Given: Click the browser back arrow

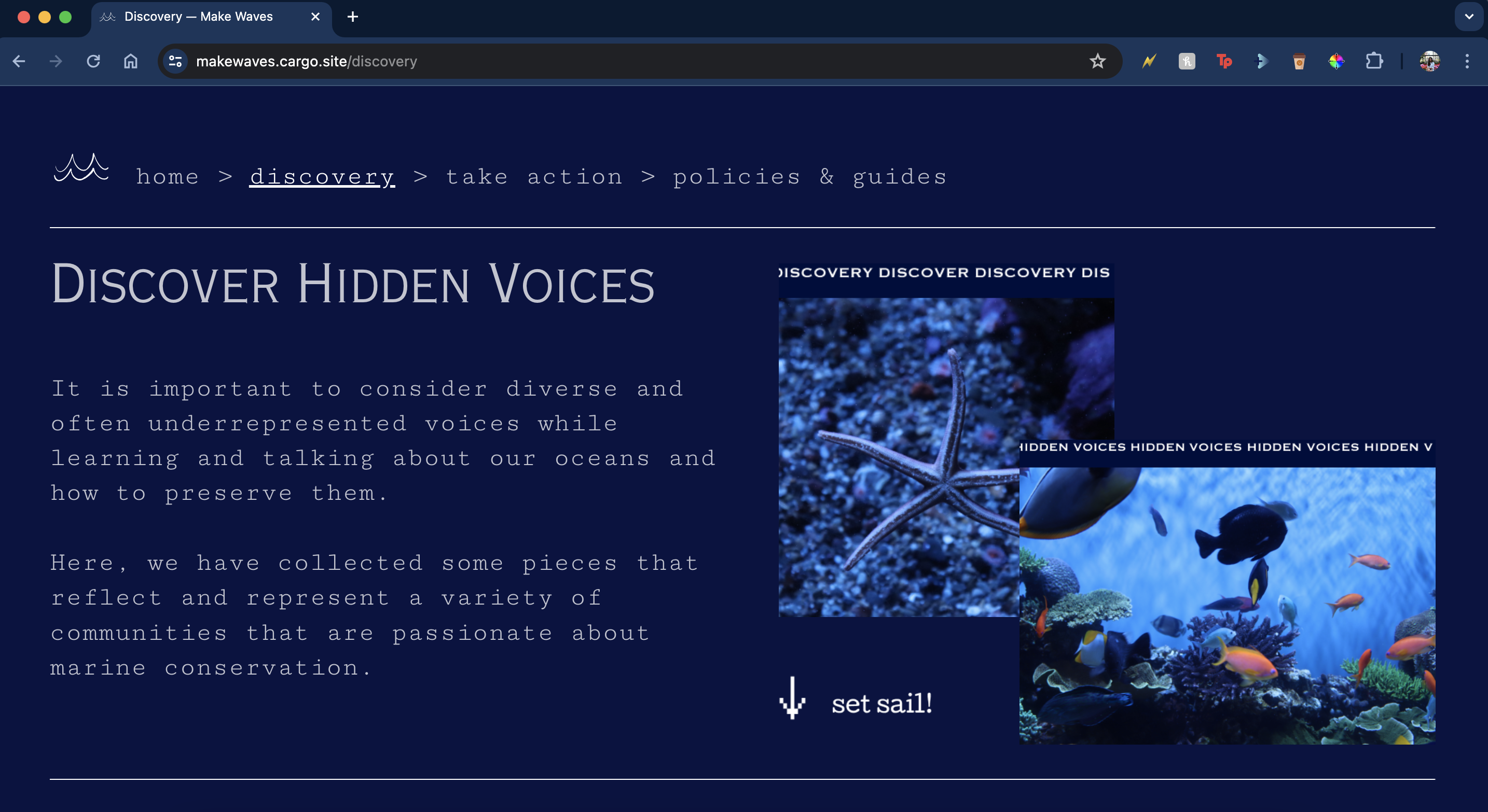Looking at the screenshot, I should coord(19,61).
